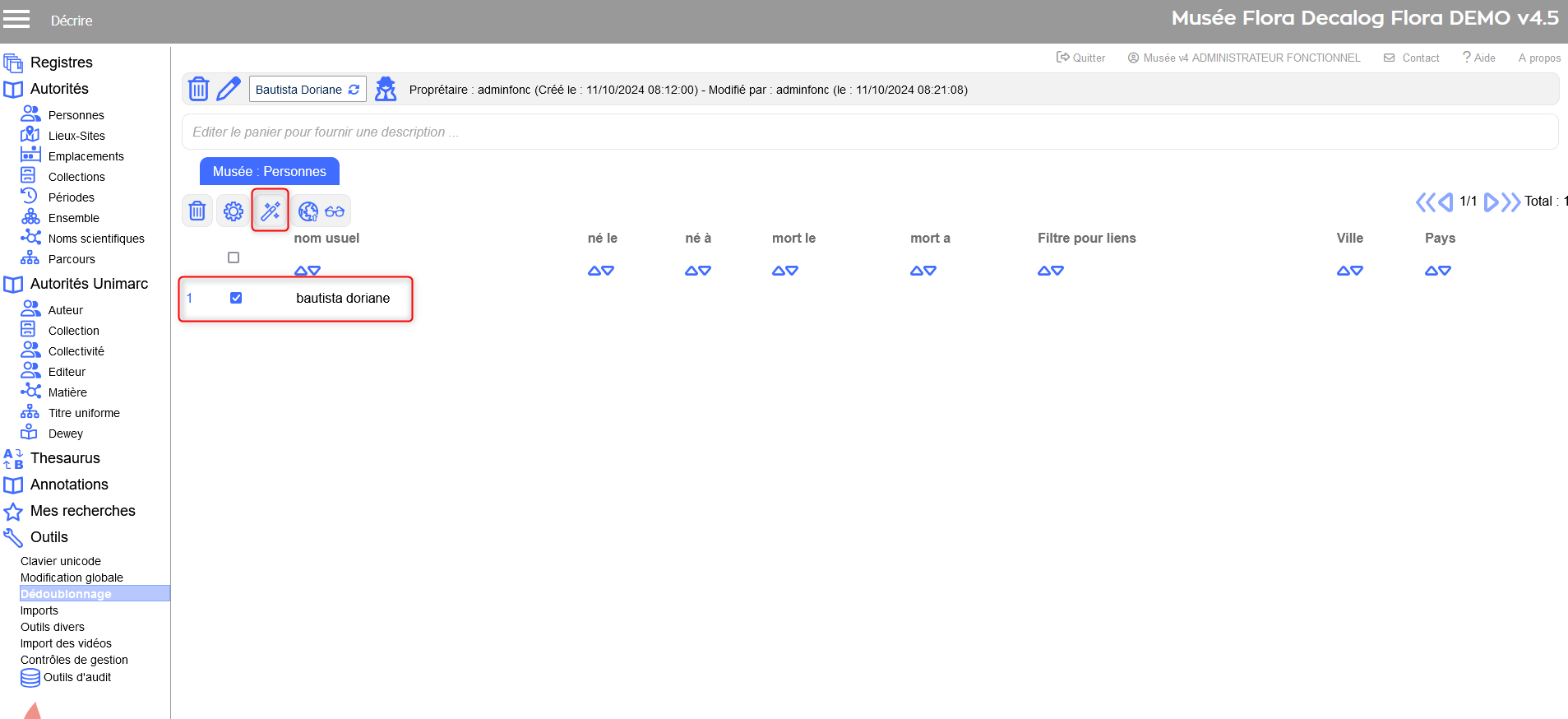
Task: Open the Aide help link
Action: coord(1479,58)
